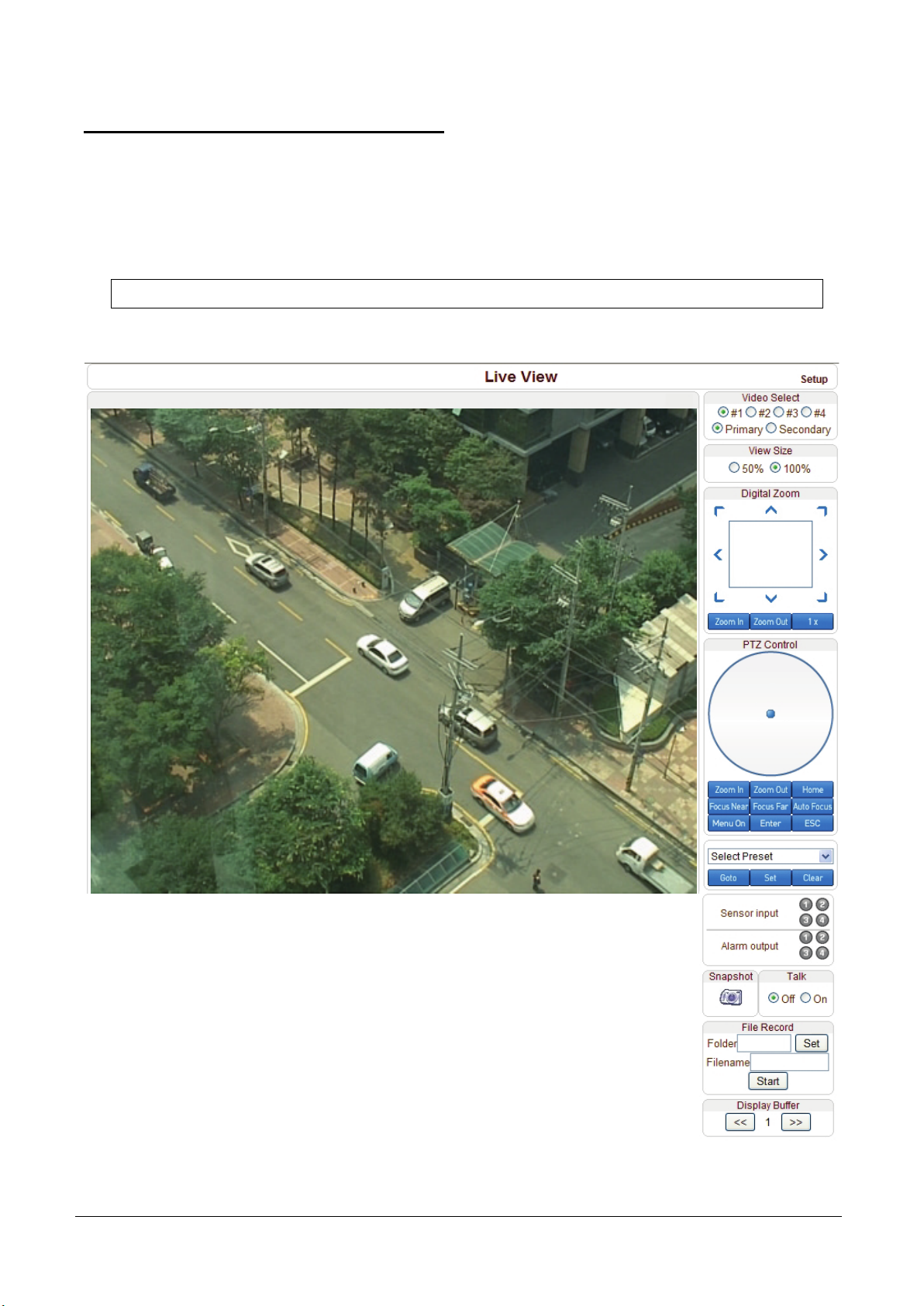
Task: Move digital zoom left arrow
Action: click(x=718, y=554)
